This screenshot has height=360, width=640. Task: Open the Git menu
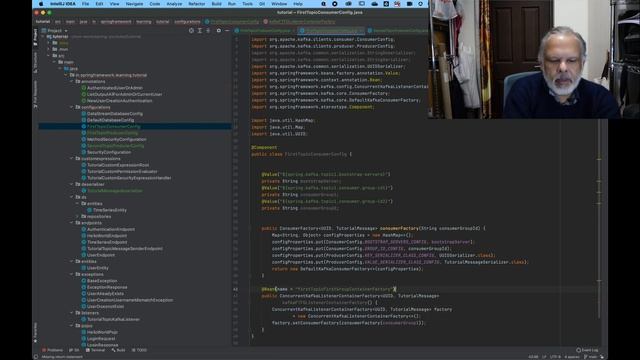coord(262,4)
